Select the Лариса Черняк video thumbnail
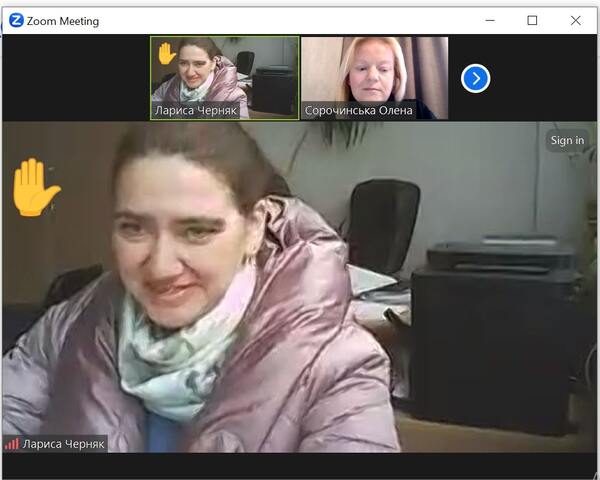Viewport: 600px width, 480px height. (x=225, y=70)
